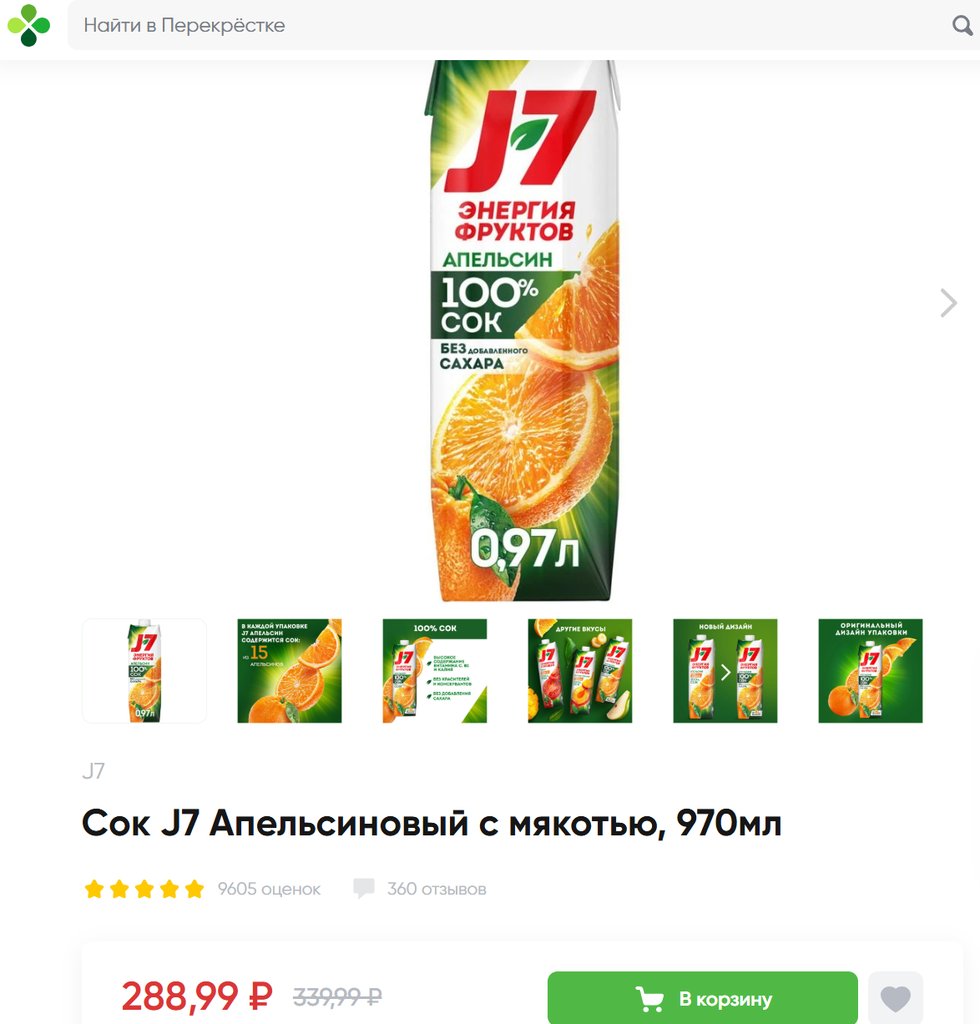Click the main J7 juice product image
Screen dimensions: 980x1024
(522, 331)
